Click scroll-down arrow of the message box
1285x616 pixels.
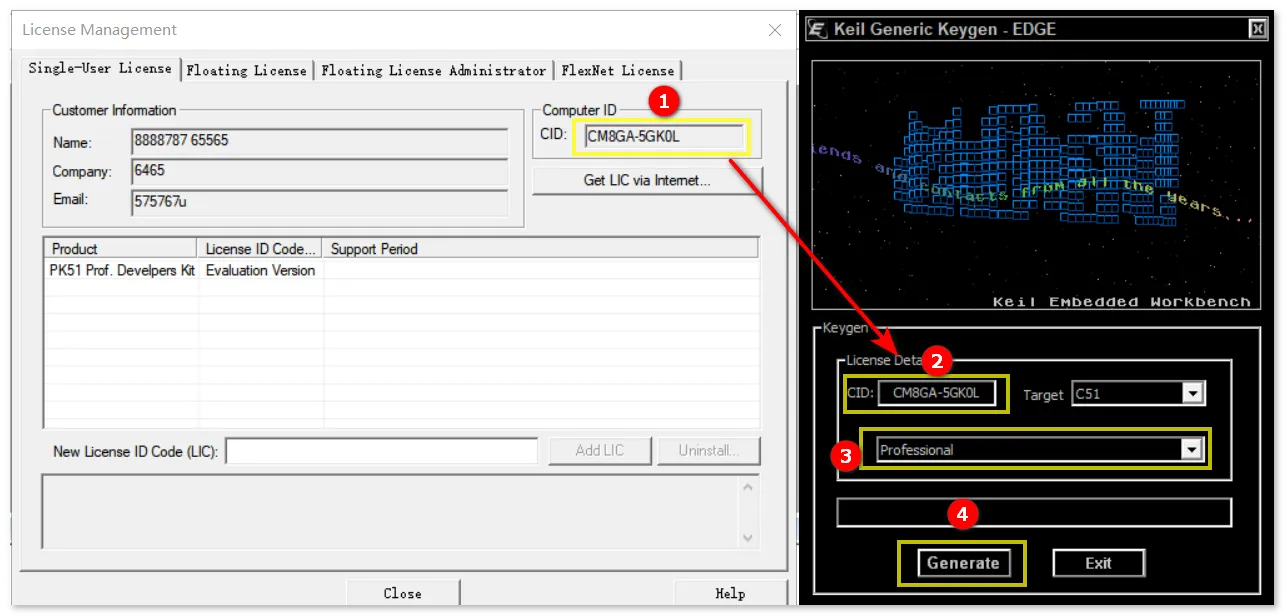click(748, 538)
